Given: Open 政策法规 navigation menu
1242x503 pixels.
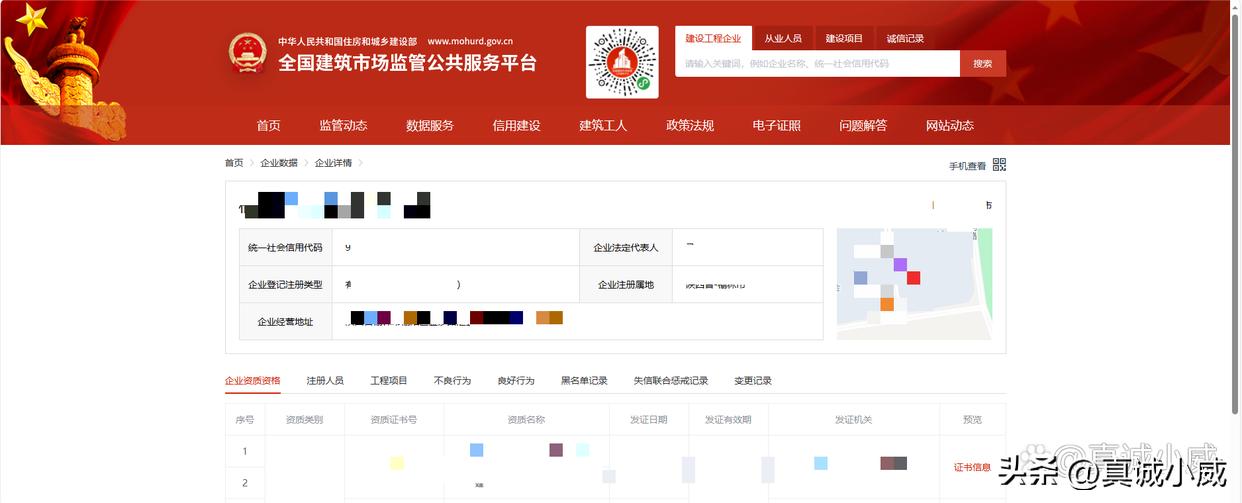Looking at the screenshot, I should (x=690, y=125).
